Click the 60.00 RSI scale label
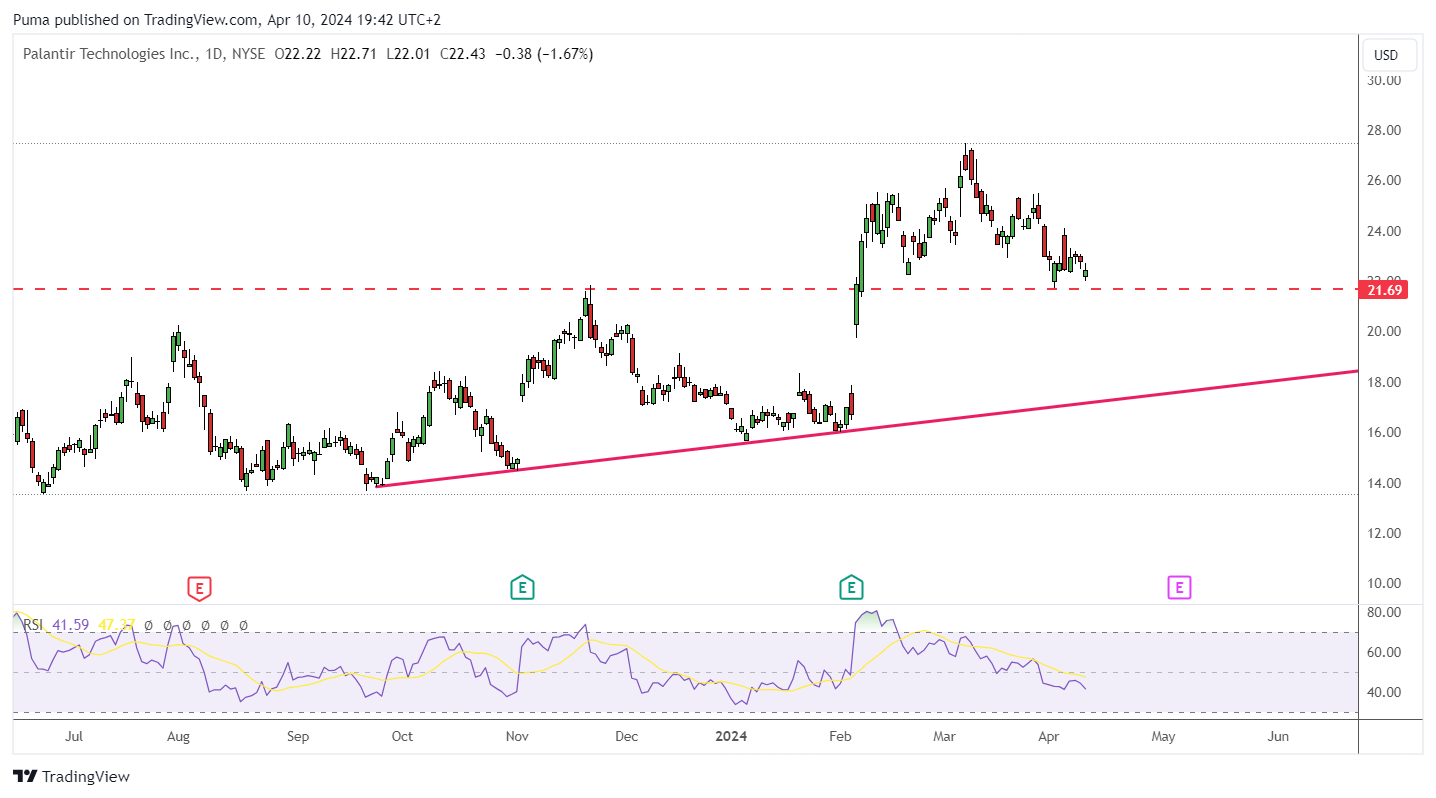The image size is (1436, 798). pyautogui.click(x=1384, y=652)
